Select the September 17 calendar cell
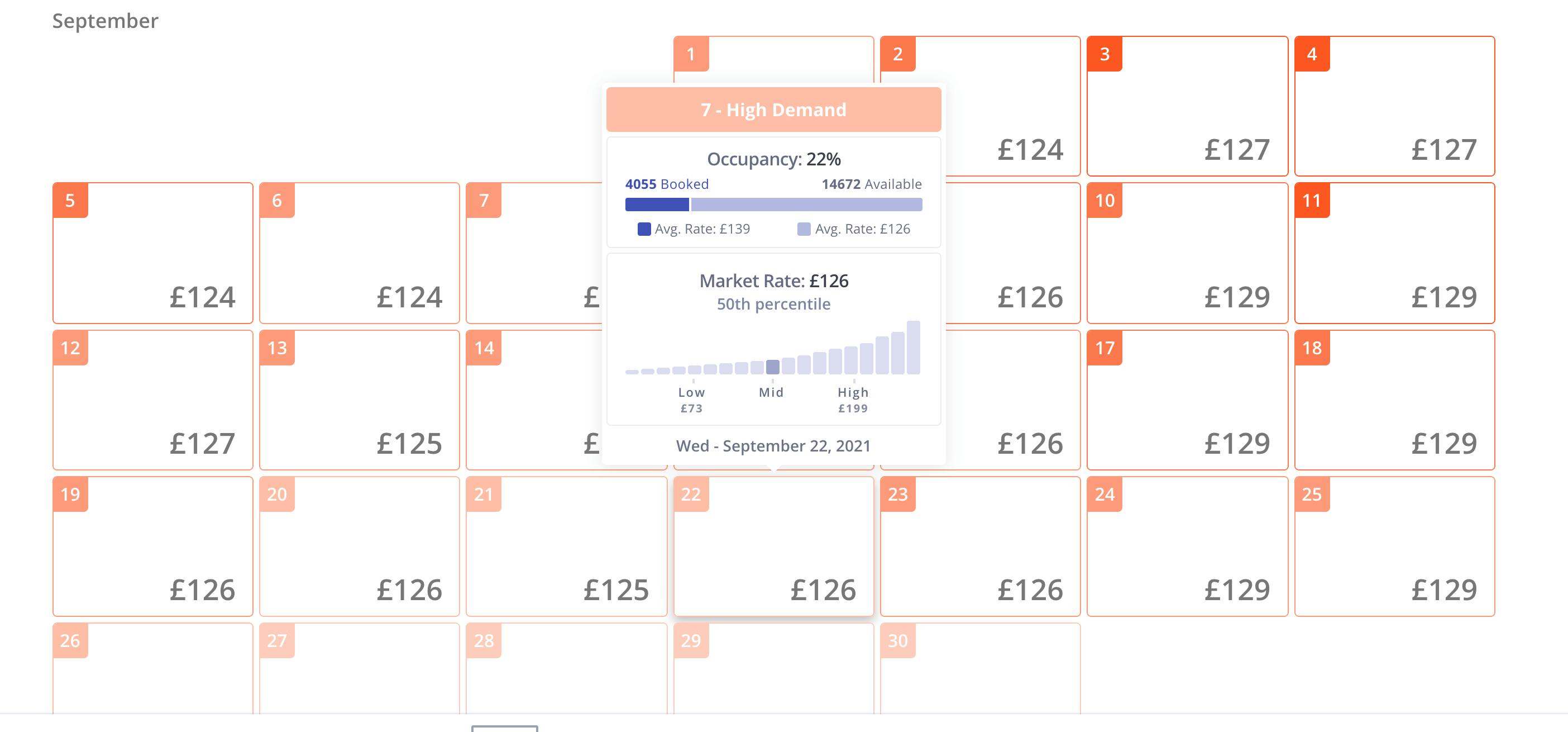 1187,400
